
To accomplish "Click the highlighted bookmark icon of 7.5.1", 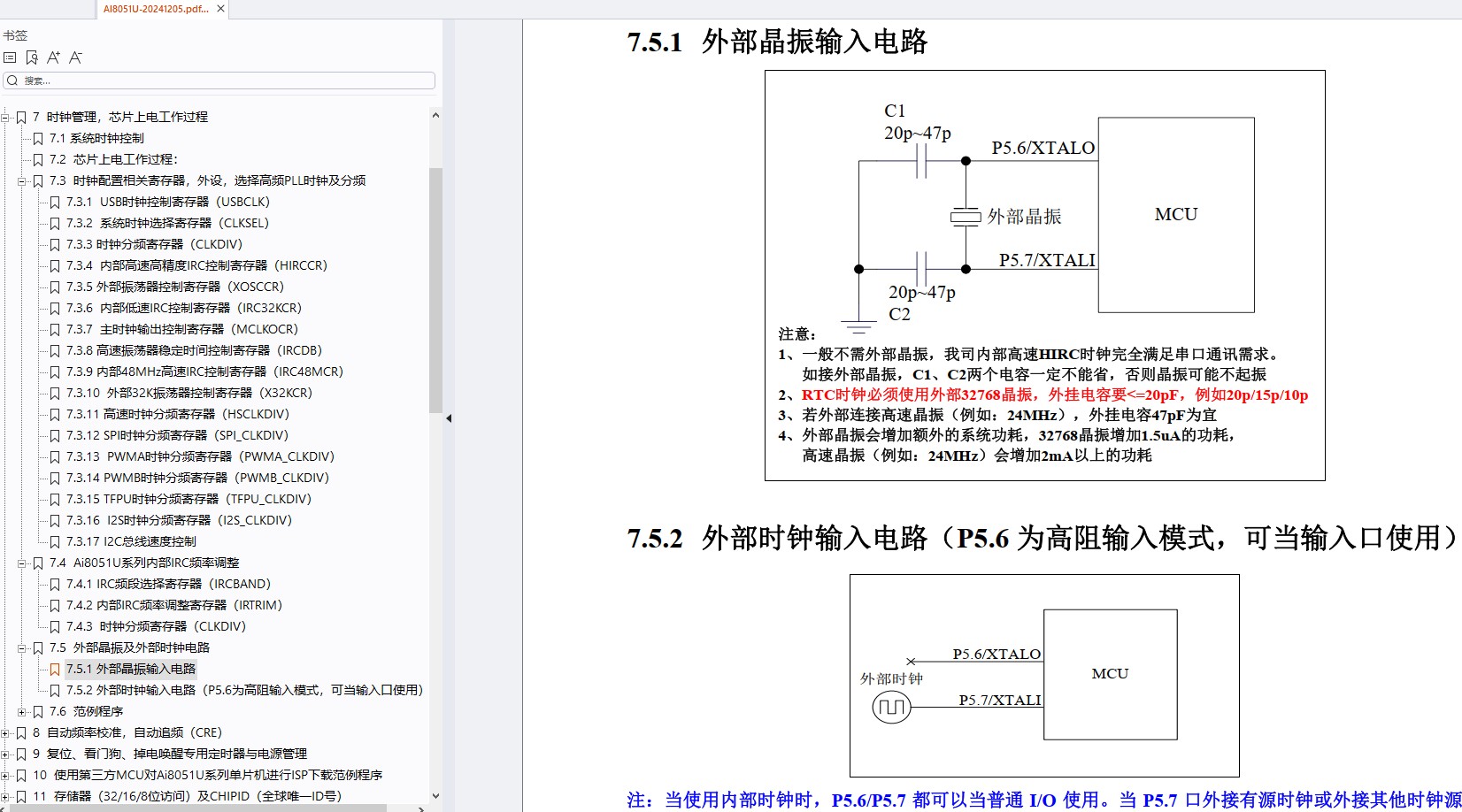I will pyautogui.click(x=55, y=669).
